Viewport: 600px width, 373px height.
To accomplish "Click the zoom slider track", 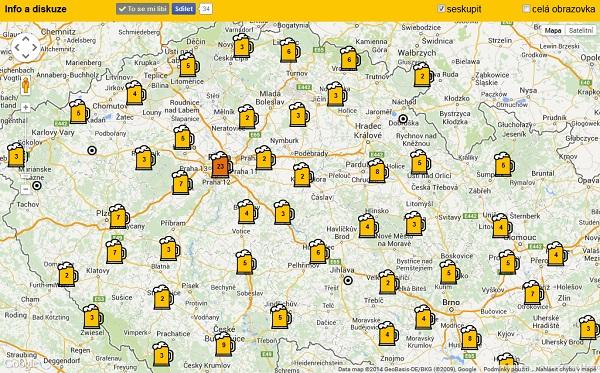I will tap(26, 148).
